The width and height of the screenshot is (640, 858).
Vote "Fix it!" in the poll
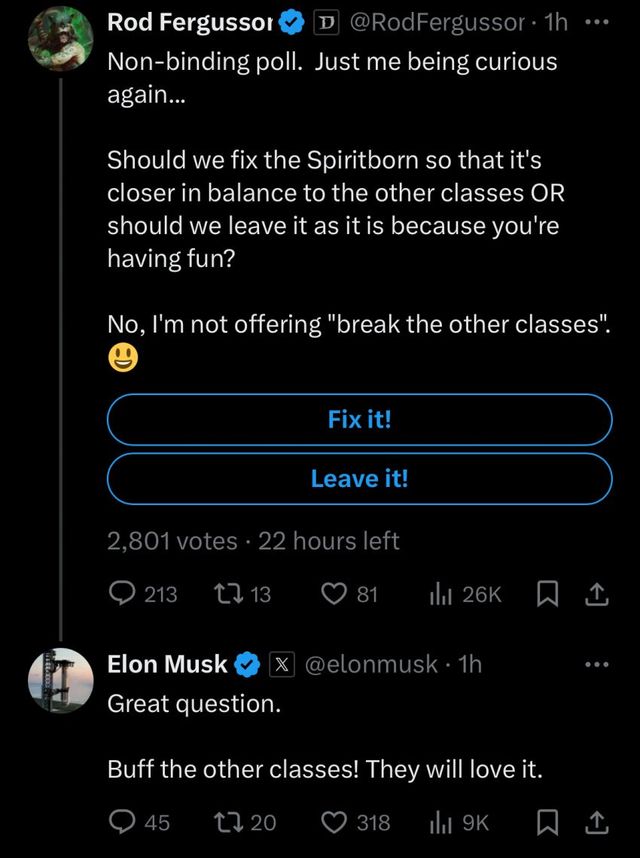point(359,419)
